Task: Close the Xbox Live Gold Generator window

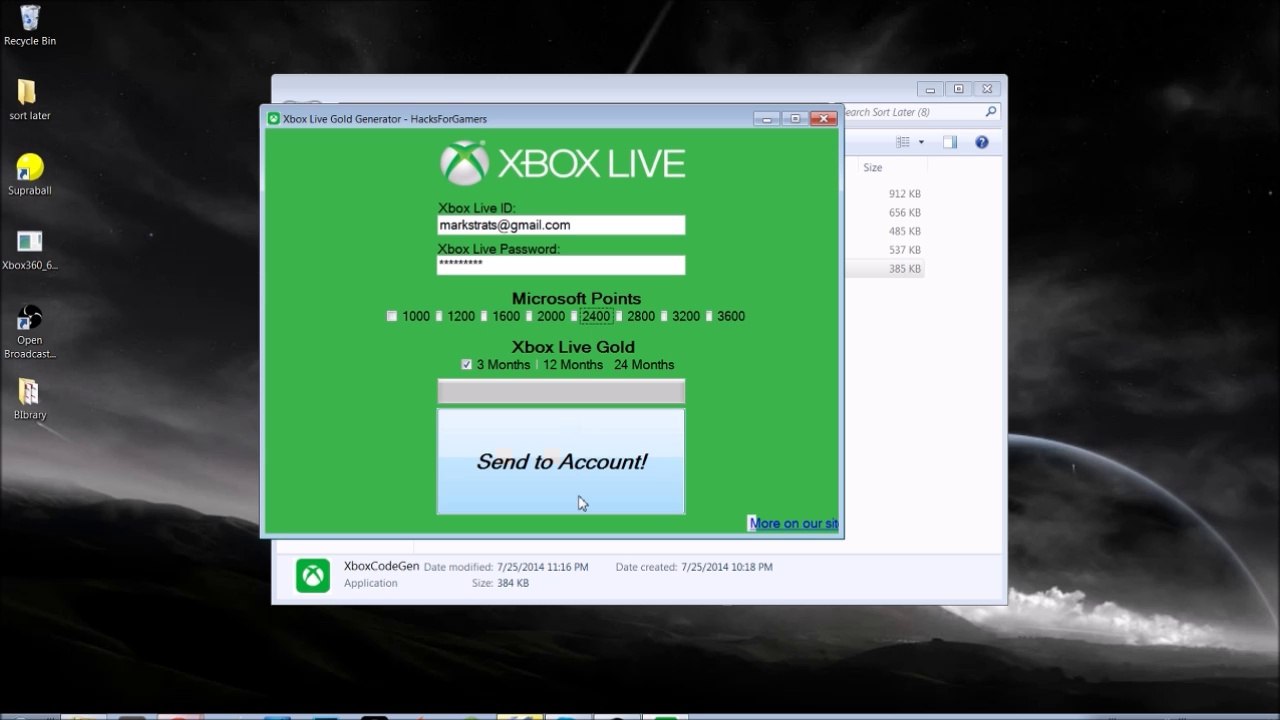Action: [824, 118]
